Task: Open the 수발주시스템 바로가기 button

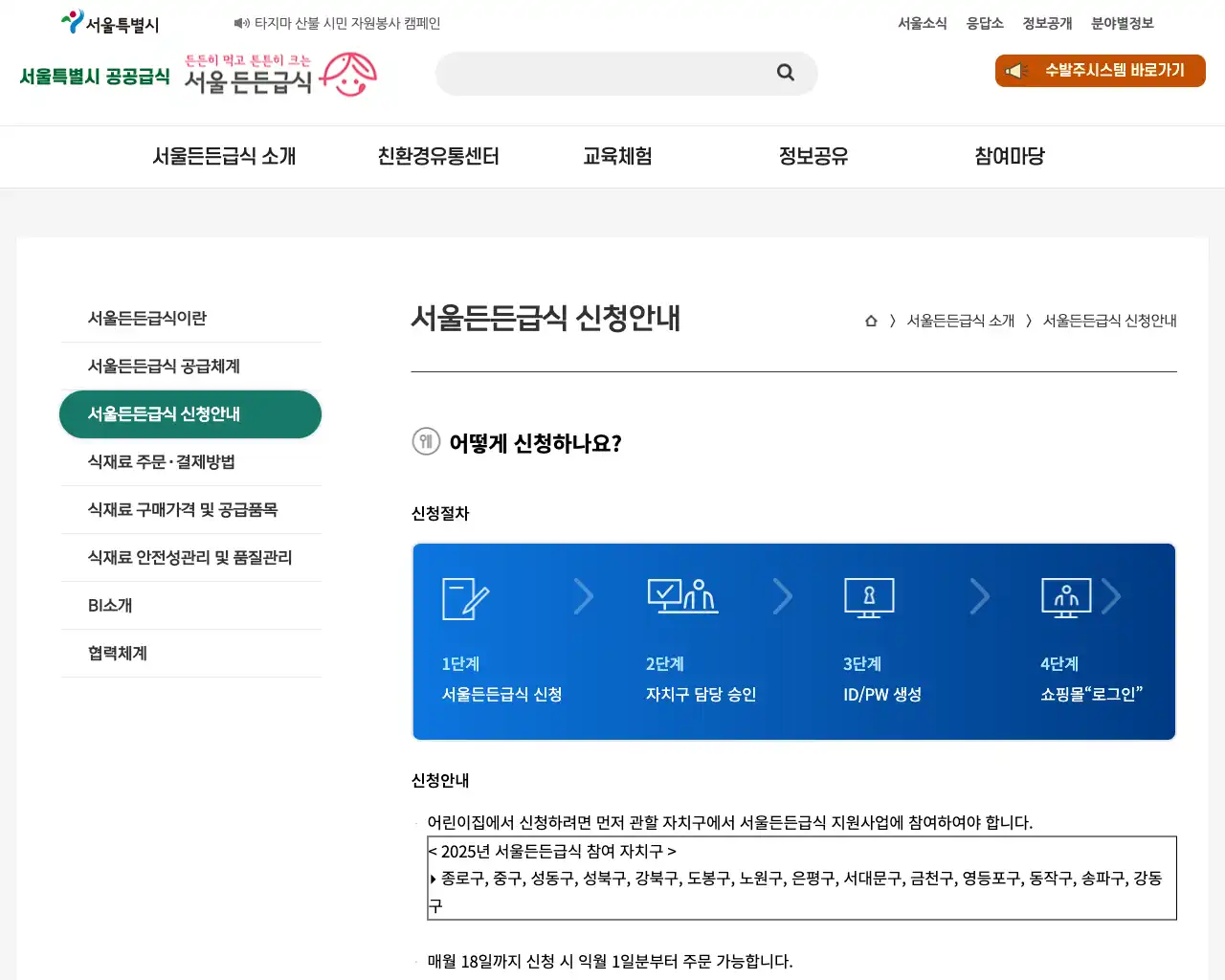Action: pos(1099,70)
